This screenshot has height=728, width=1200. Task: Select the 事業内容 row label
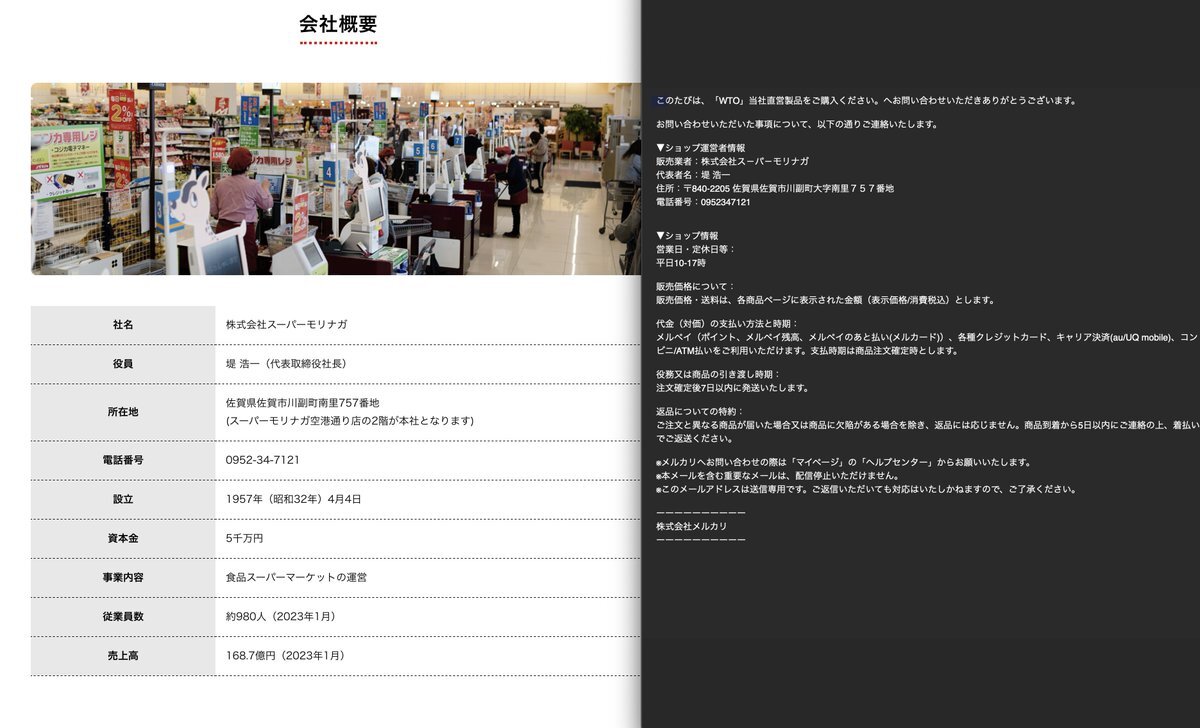pyautogui.click(x=123, y=577)
